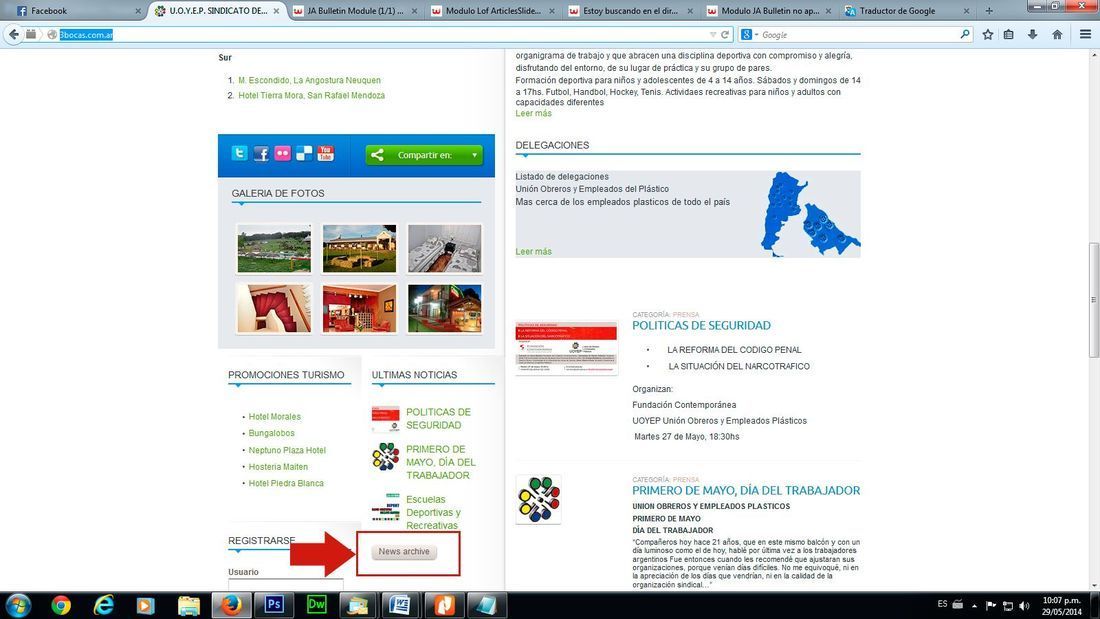Go to the Firefox home page icon
Image resolution: width=1100 pixels, height=619 pixels.
pyautogui.click(x=1057, y=34)
